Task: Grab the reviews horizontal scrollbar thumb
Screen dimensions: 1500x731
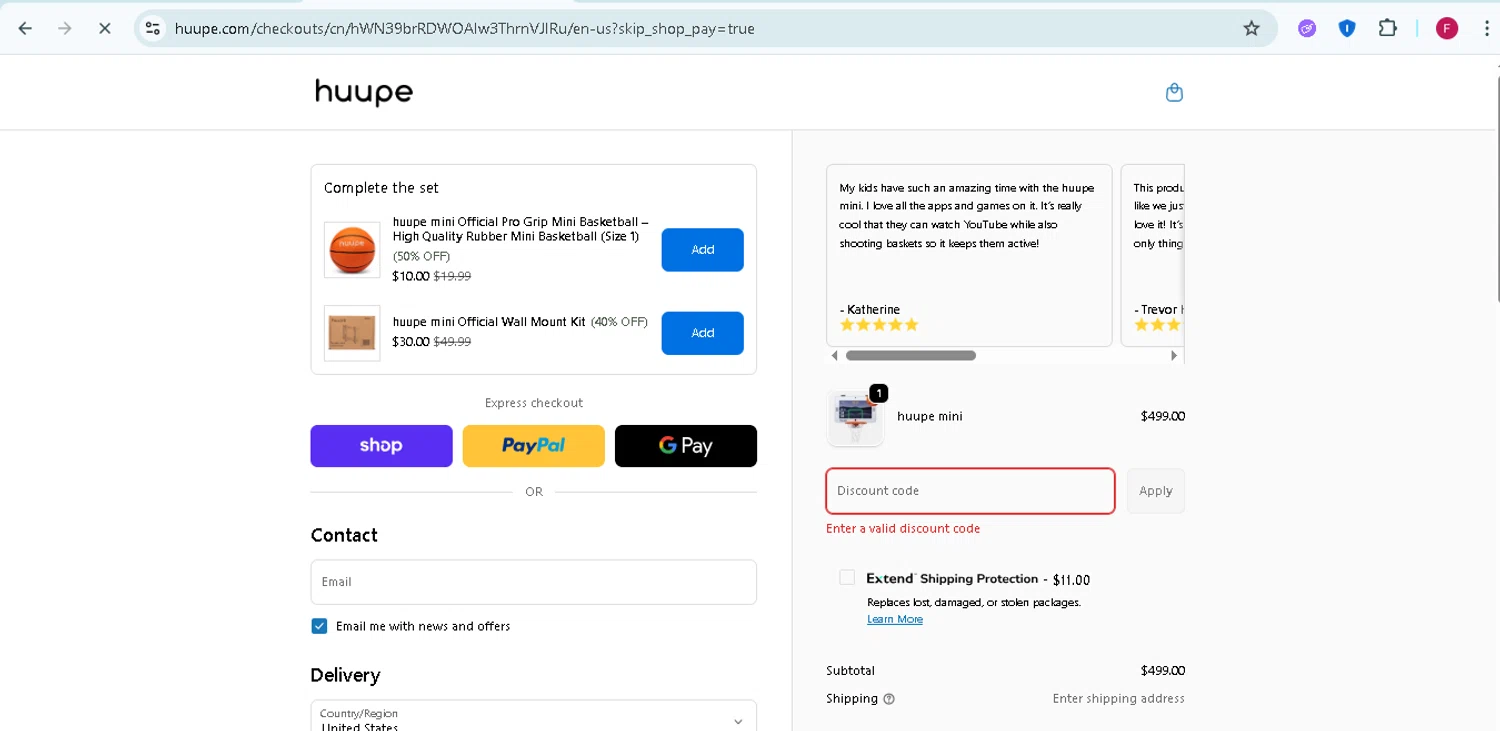Action: pyautogui.click(x=910, y=355)
